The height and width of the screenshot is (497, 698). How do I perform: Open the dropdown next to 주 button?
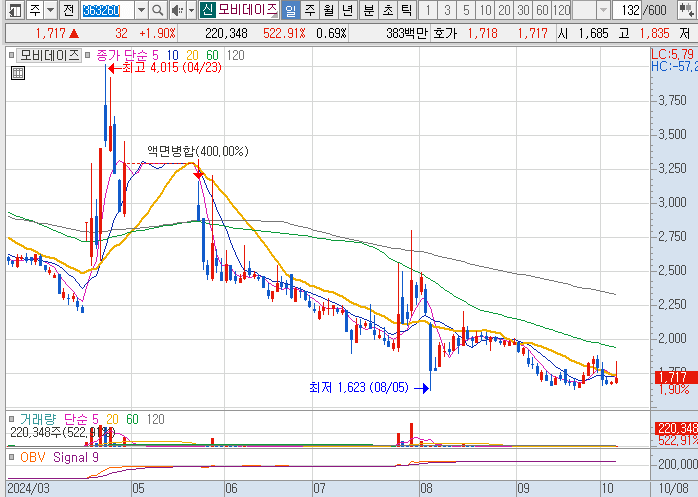(x=51, y=10)
